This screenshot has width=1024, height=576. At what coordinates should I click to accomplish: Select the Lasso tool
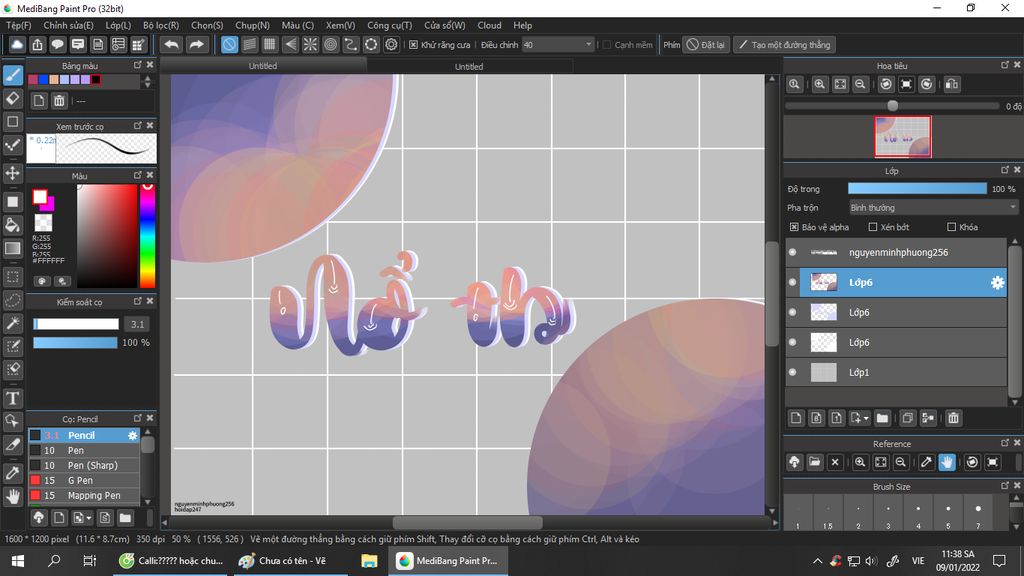click(12, 300)
